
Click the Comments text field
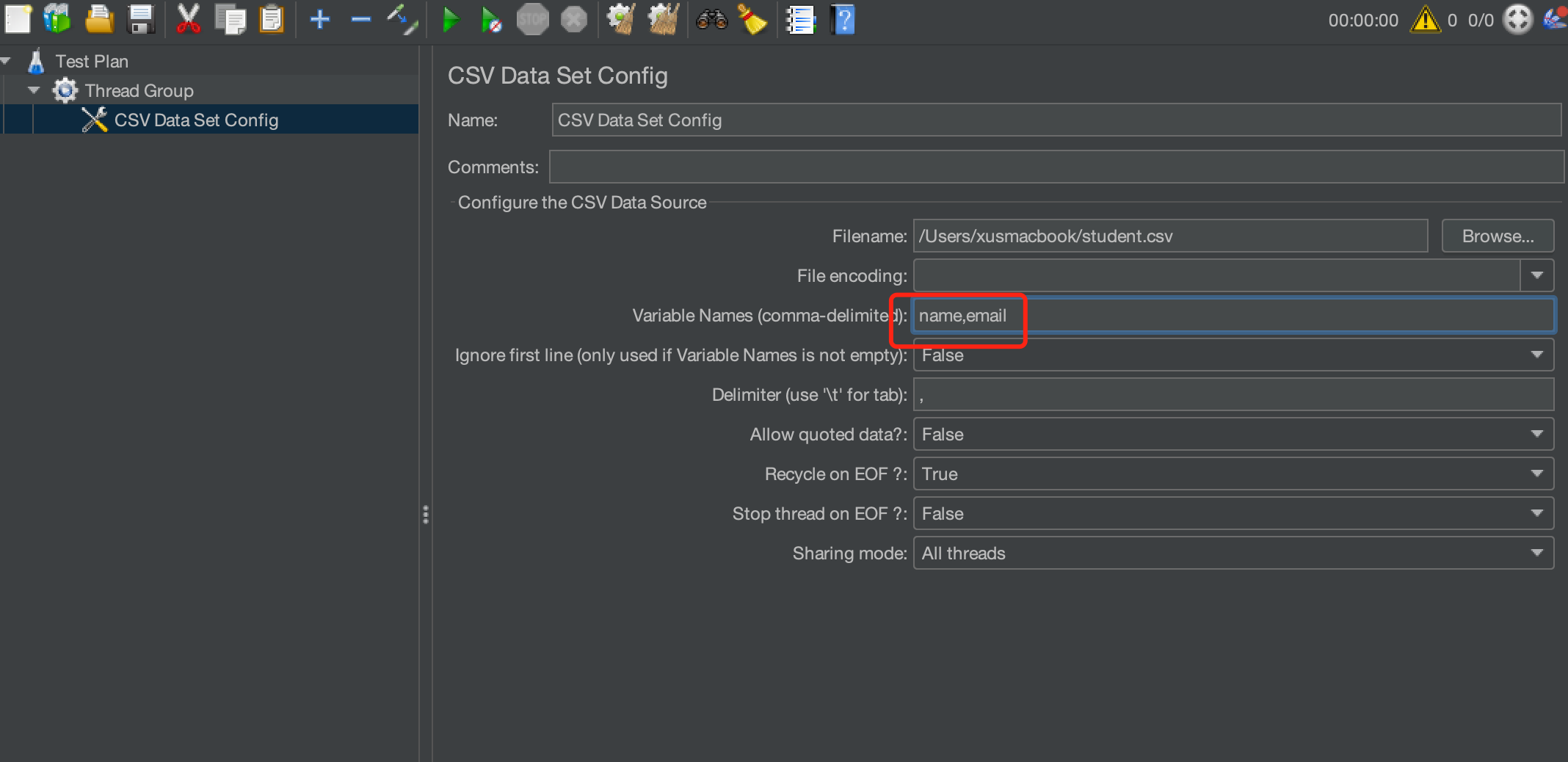point(1056,167)
